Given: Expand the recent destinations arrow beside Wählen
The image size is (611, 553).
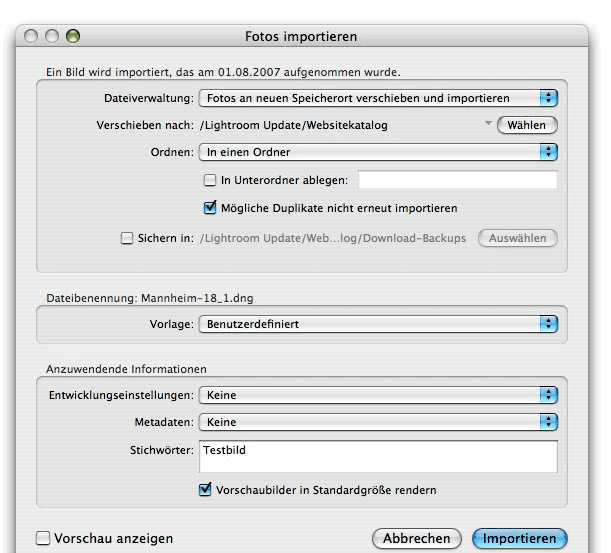Looking at the screenshot, I should pos(488,123).
